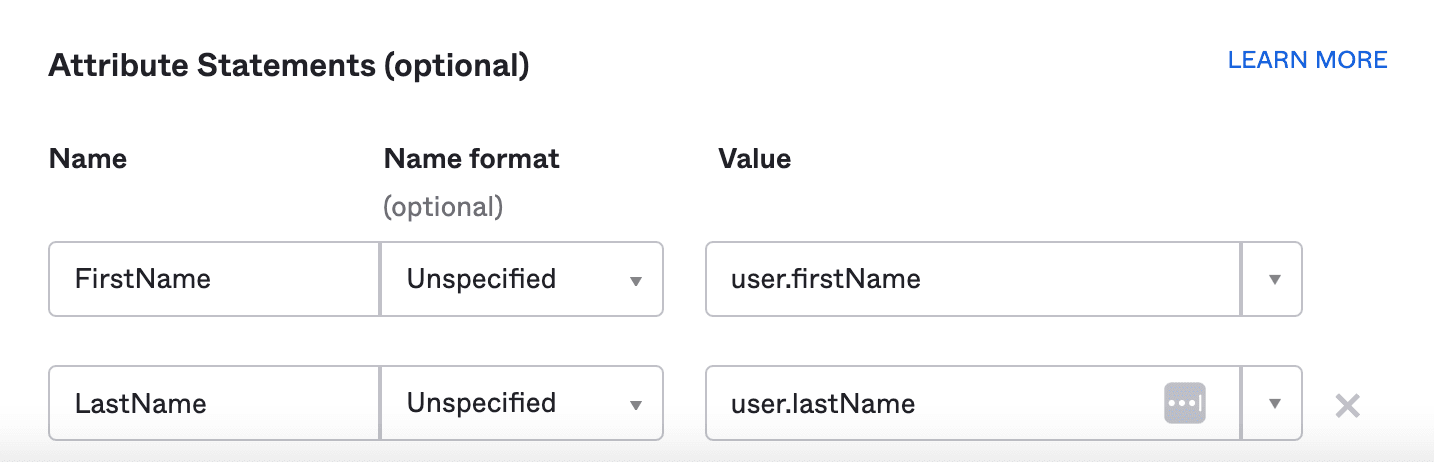Click into the user.lastName value field
Image resolution: width=1434 pixels, height=462 pixels.
point(940,403)
